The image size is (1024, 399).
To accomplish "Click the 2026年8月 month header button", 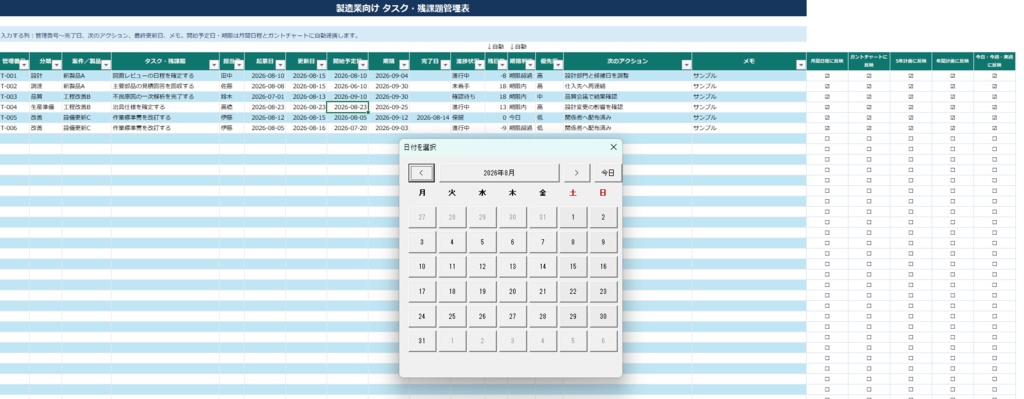I will pos(499,173).
